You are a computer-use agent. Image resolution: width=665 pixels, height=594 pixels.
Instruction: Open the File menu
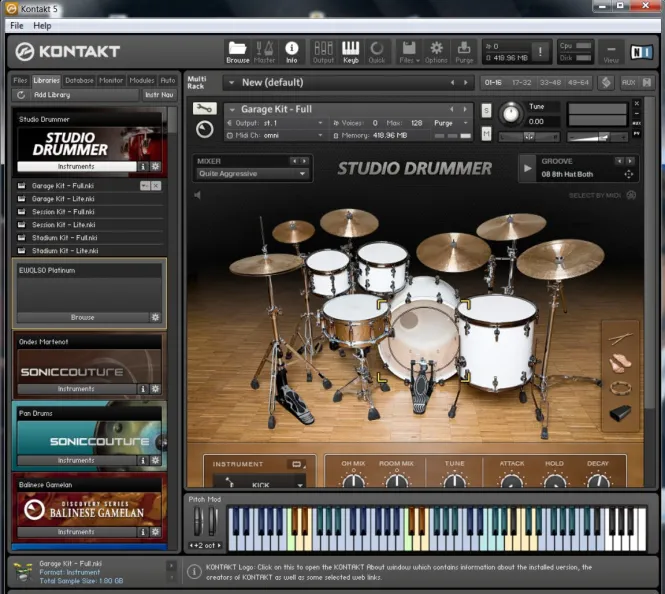[x=17, y=25]
